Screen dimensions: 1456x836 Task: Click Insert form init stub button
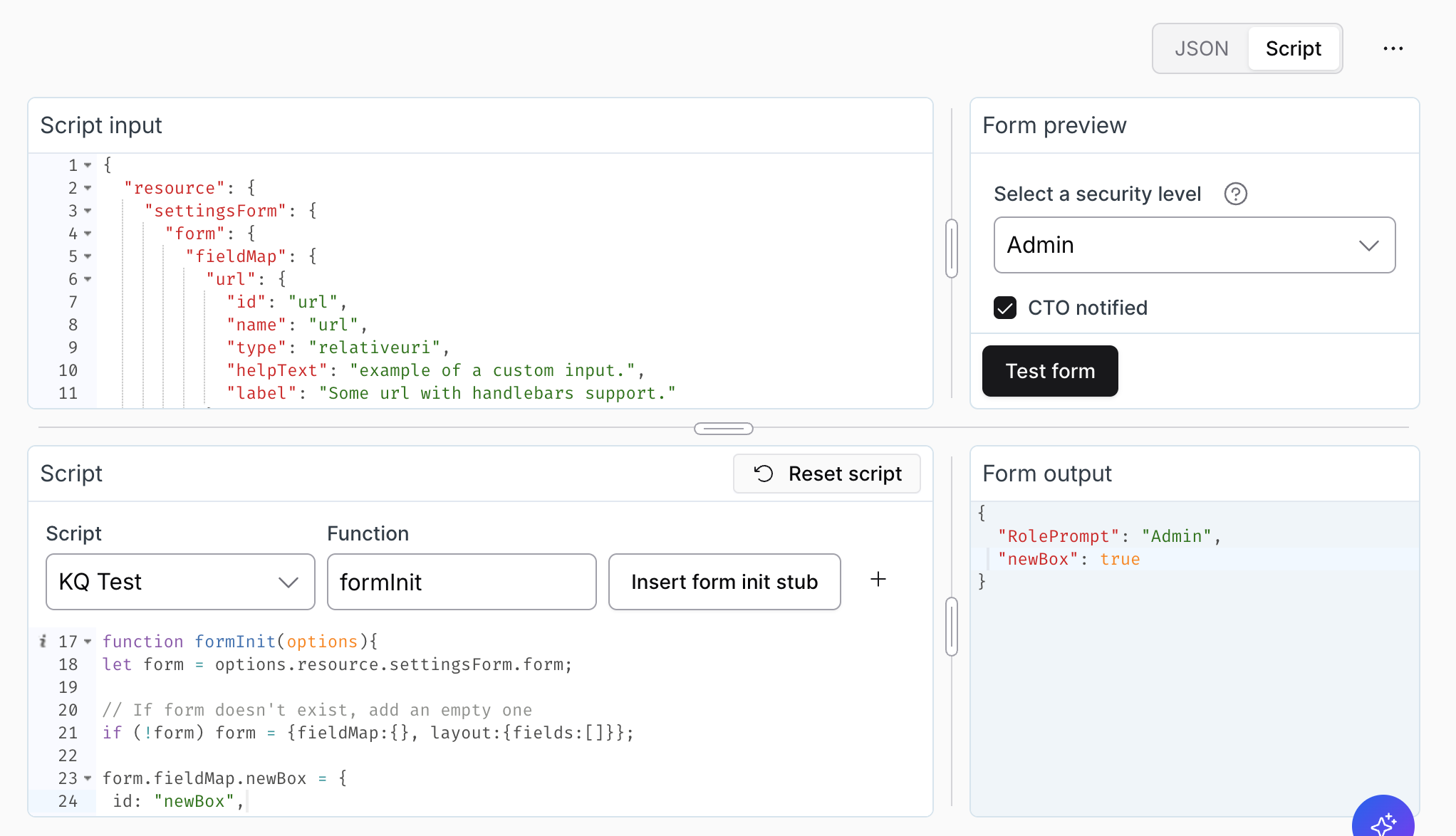point(724,582)
